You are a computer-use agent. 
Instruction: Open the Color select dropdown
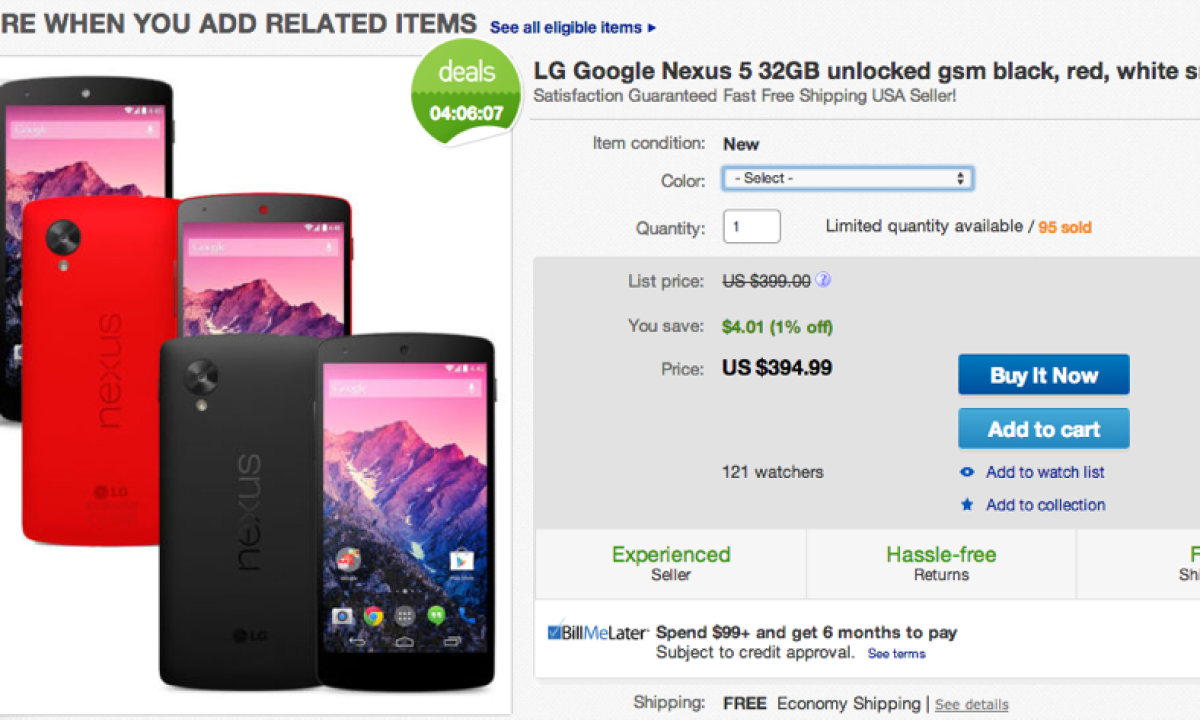point(848,178)
